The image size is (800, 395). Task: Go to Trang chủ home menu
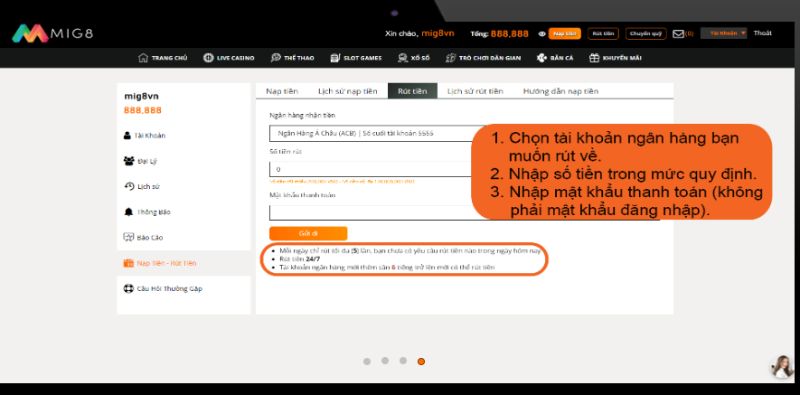[x=163, y=58]
